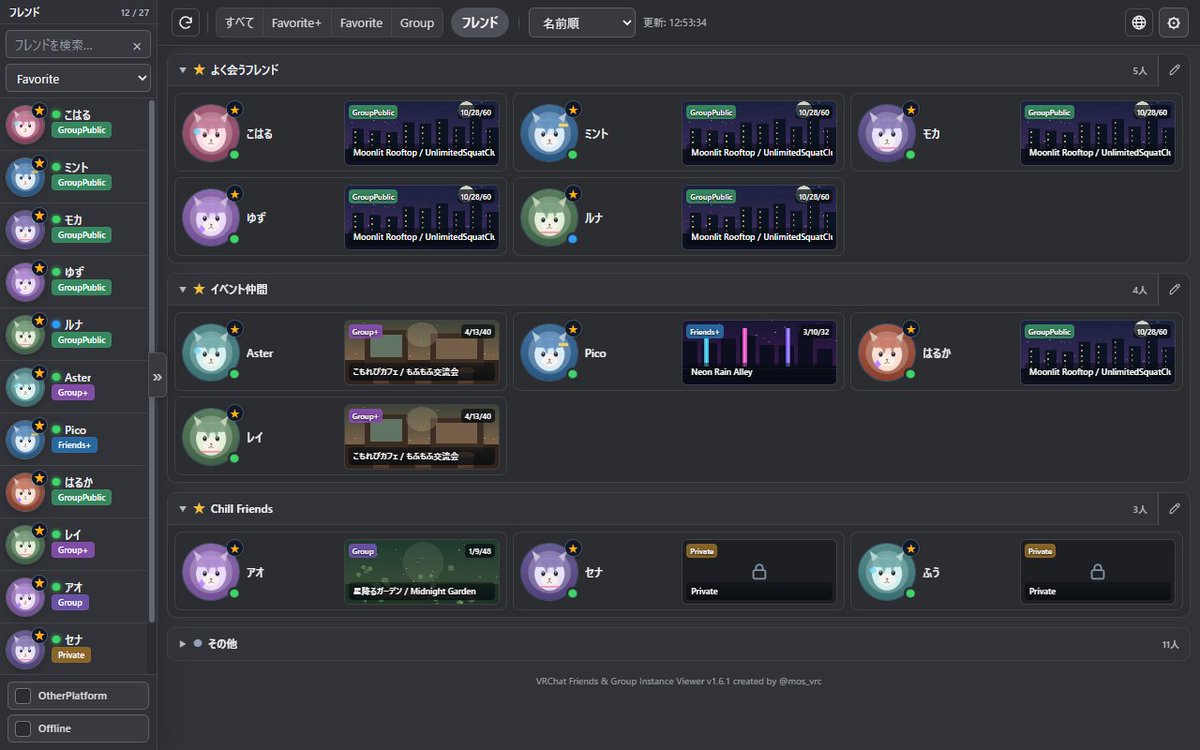The height and width of the screenshot is (750, 1200).
Task: Open the language globe icon
Action: 1138,23
